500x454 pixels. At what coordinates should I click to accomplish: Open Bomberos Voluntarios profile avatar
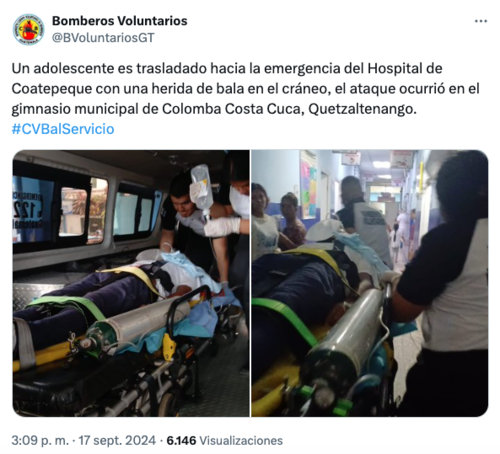[28, 29]
